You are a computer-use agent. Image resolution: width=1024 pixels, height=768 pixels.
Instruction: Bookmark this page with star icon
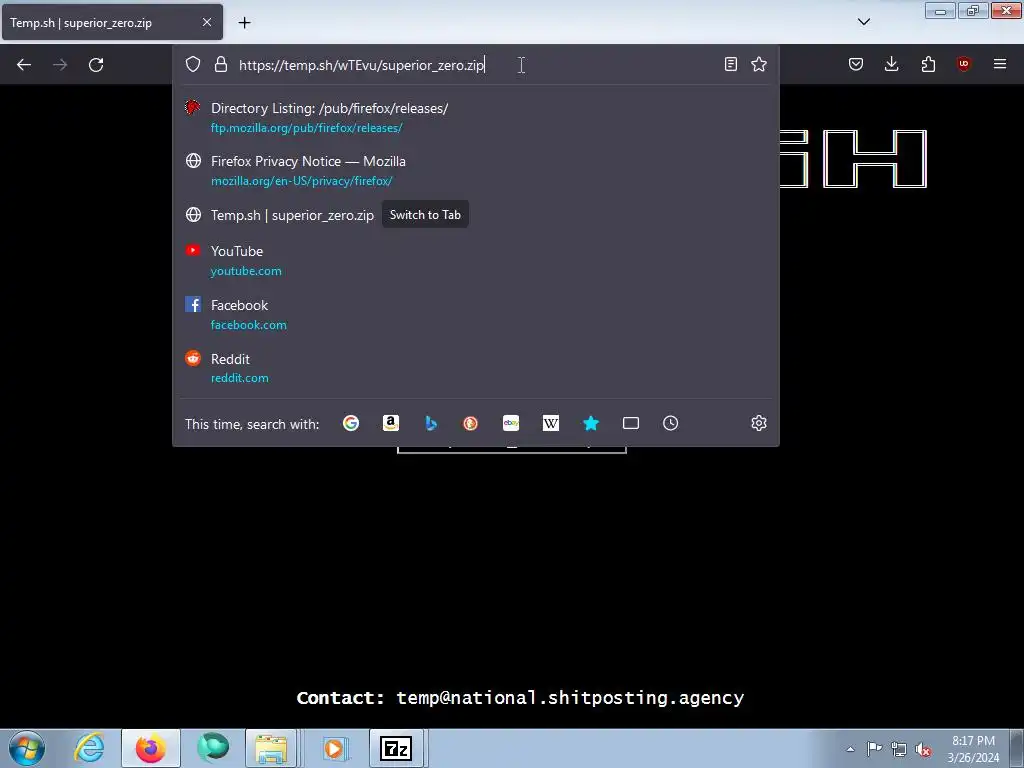point(759,64)
